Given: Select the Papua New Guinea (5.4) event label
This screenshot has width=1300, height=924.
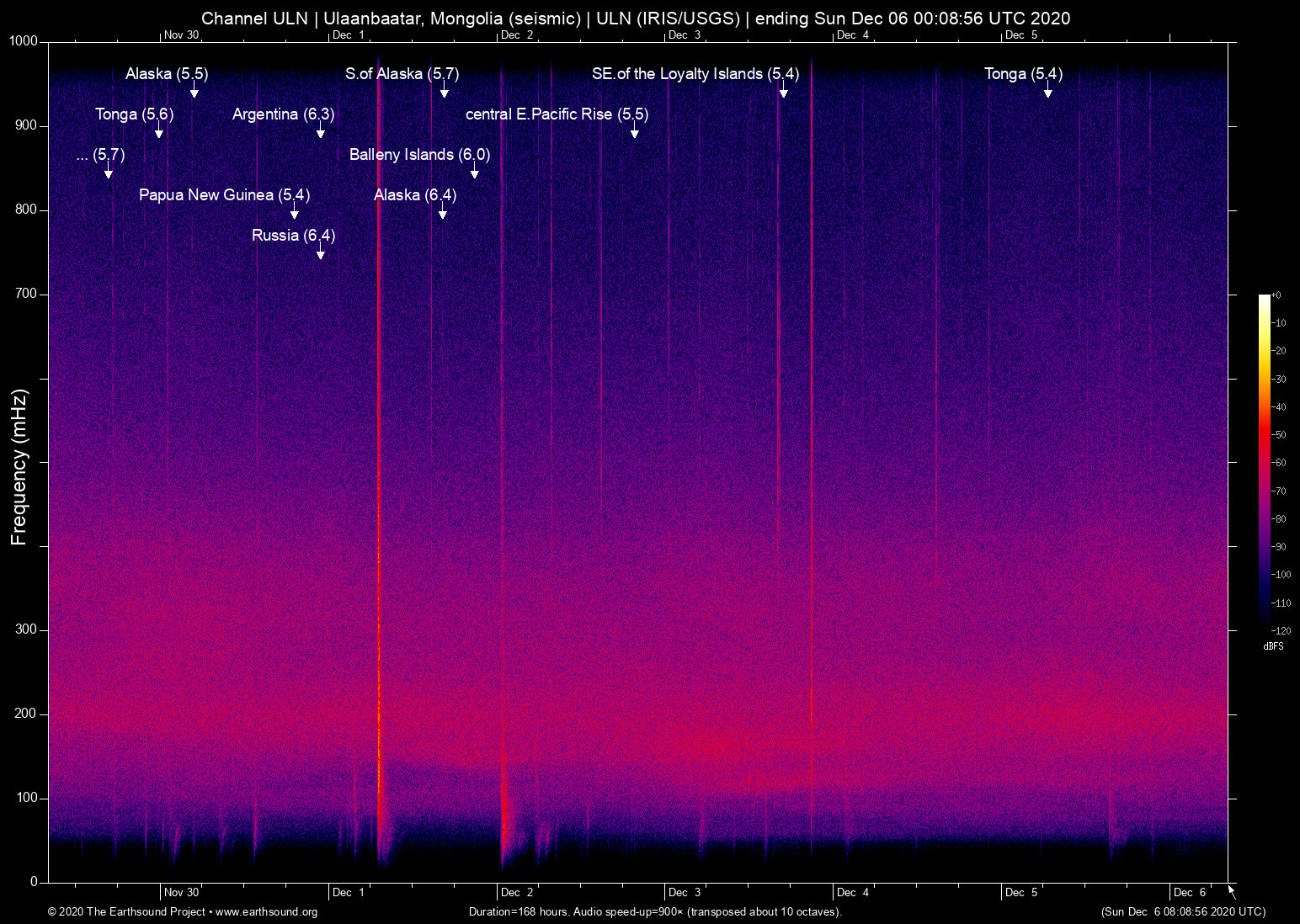Looking at the screenshot, I should pyautogui.click(x=224, y=195).
